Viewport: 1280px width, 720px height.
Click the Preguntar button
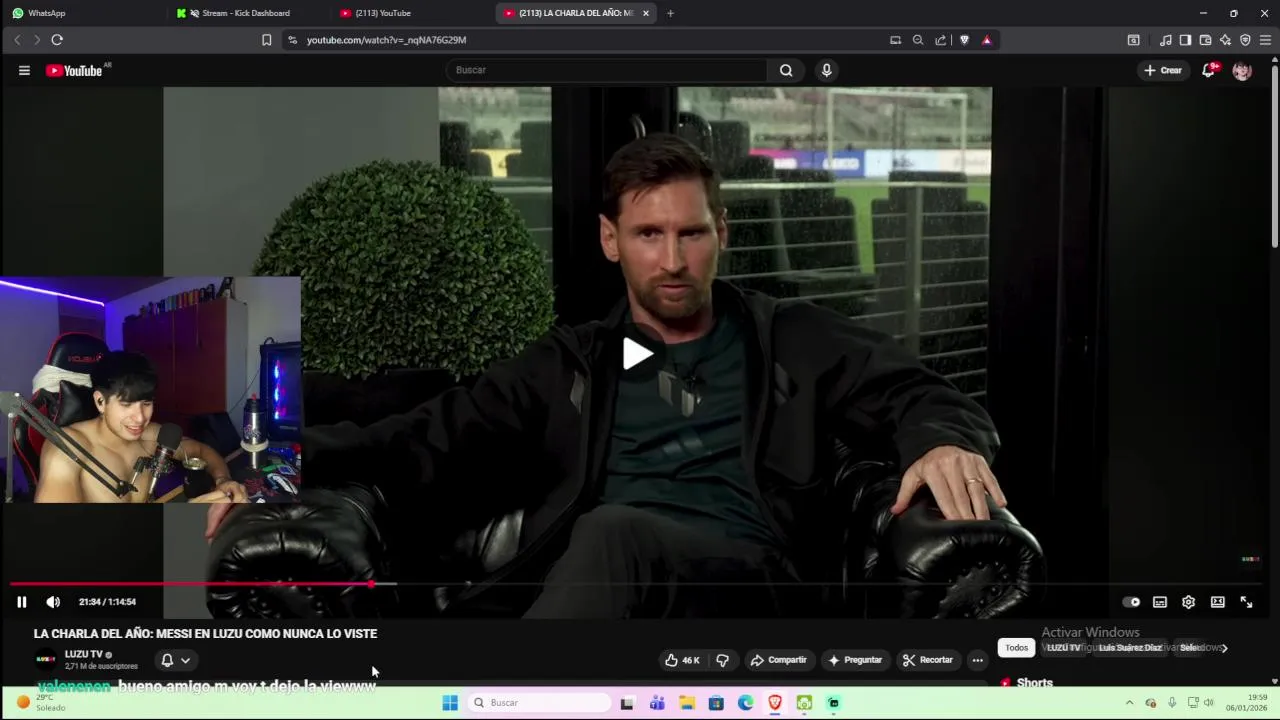tap(854, 660)
